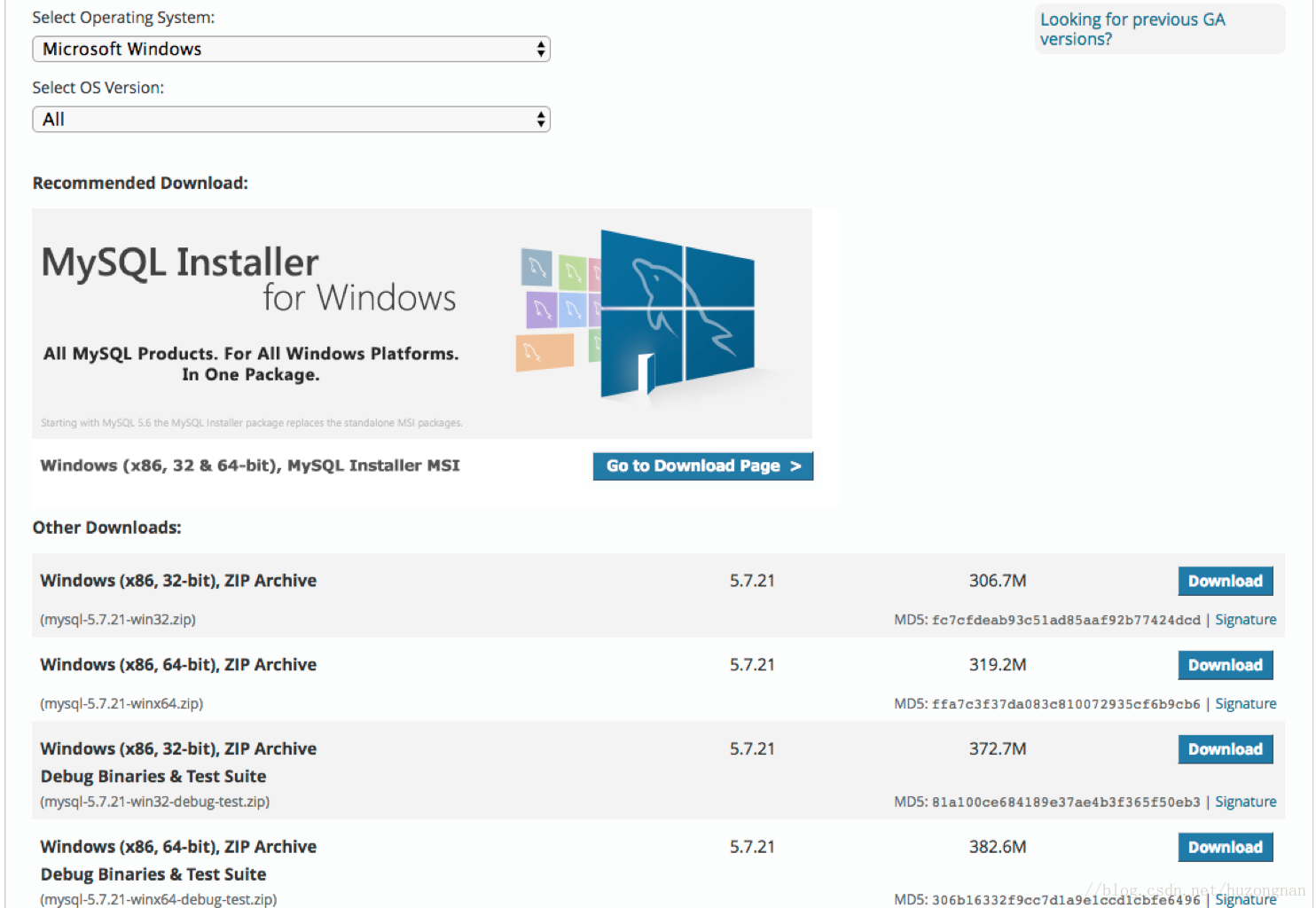Click MD5 hash fc7cfdeab93c51ad85aaf92b77424dcd

pos(1066,620)
